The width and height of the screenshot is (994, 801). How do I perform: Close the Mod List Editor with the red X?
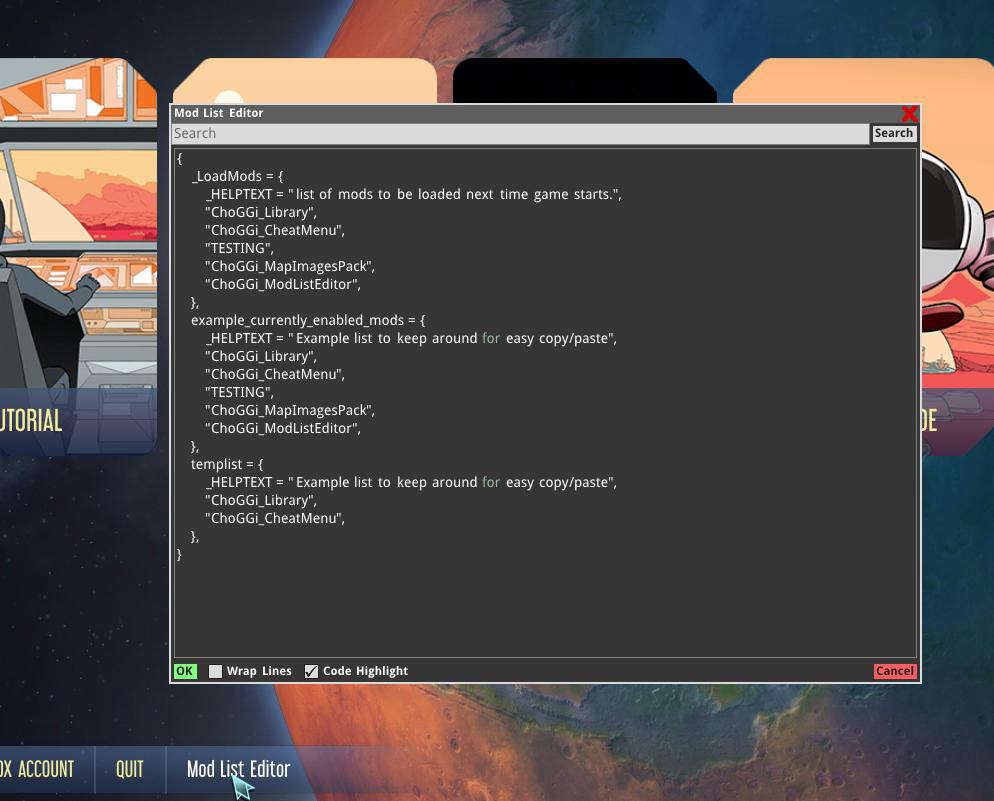coord(909,113)
